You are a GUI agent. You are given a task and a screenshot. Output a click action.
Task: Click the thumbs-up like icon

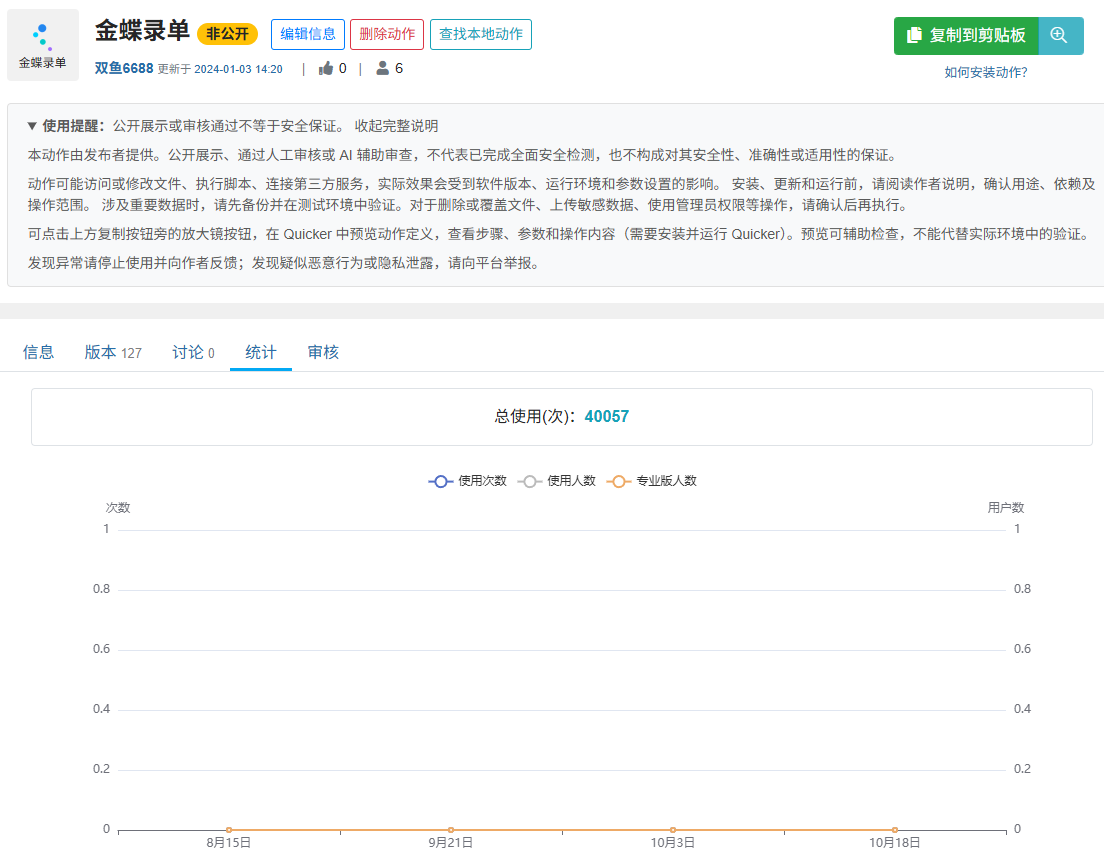pos(325,68)
